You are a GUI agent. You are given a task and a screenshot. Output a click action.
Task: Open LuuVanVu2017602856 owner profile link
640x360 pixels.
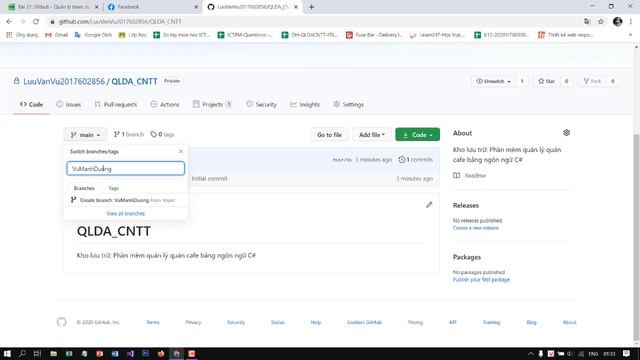(x=64, y=81)
